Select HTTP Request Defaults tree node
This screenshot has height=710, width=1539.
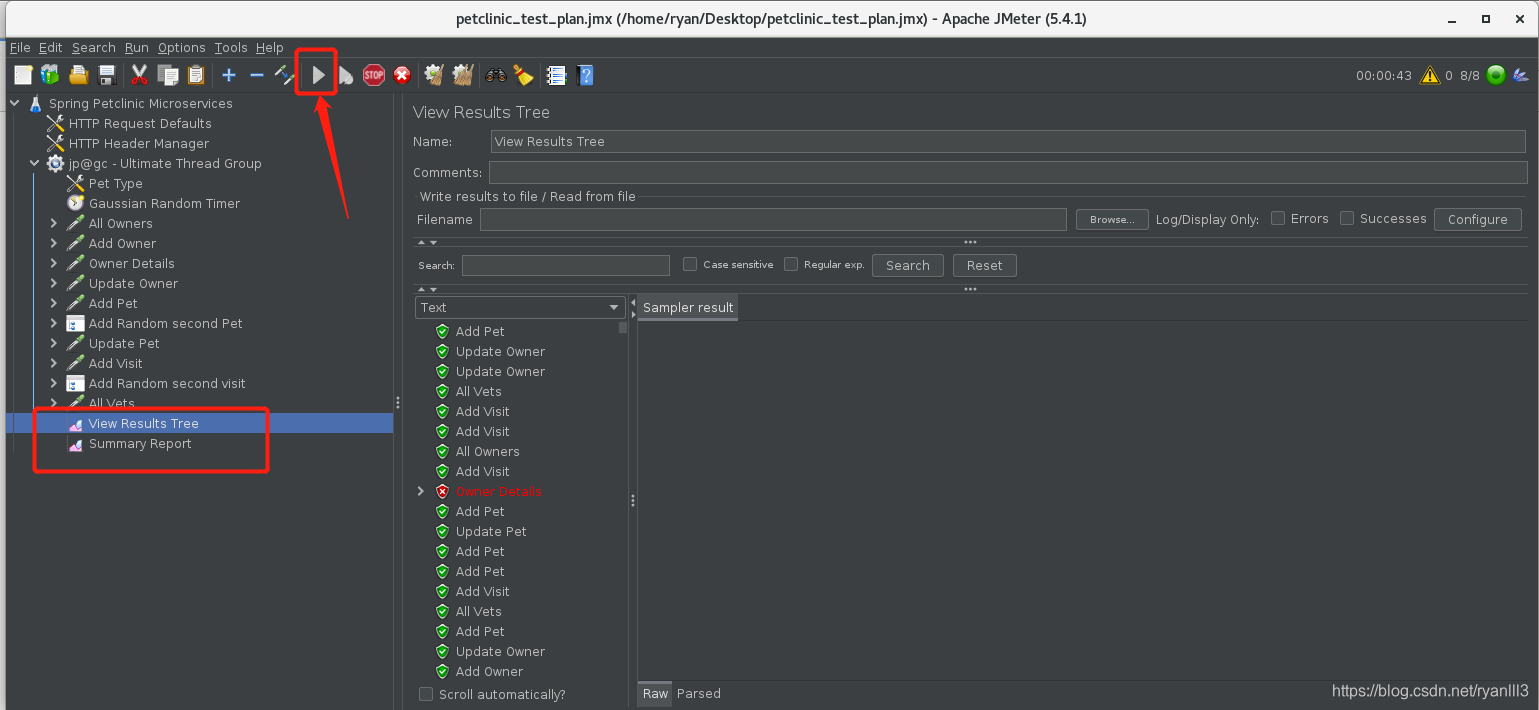(140, 123)
